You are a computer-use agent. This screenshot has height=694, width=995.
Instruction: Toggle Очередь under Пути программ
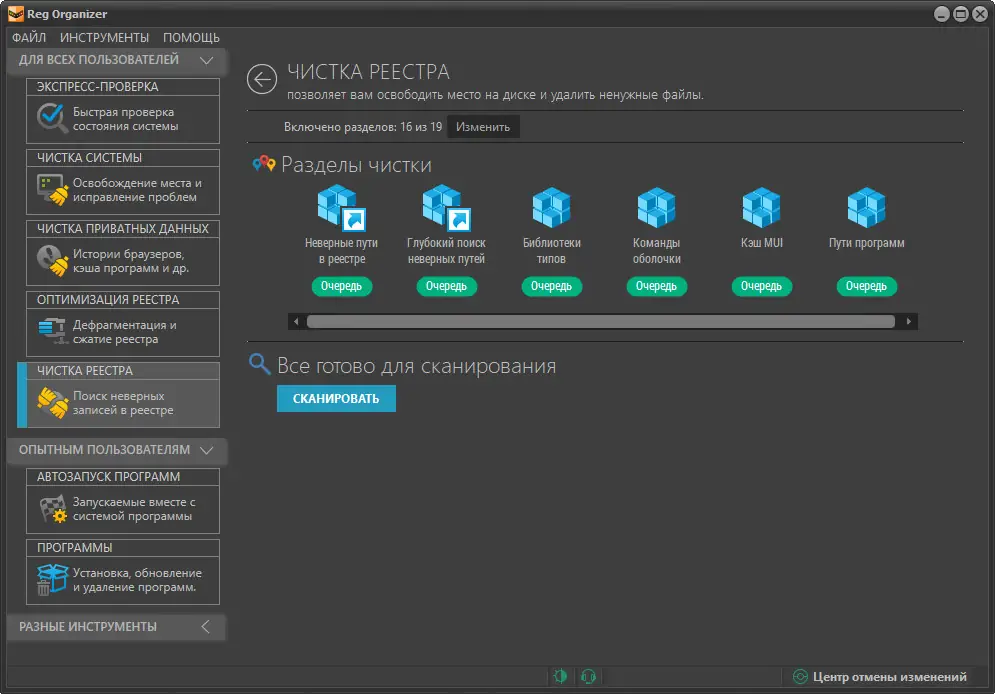pos(866,286)
